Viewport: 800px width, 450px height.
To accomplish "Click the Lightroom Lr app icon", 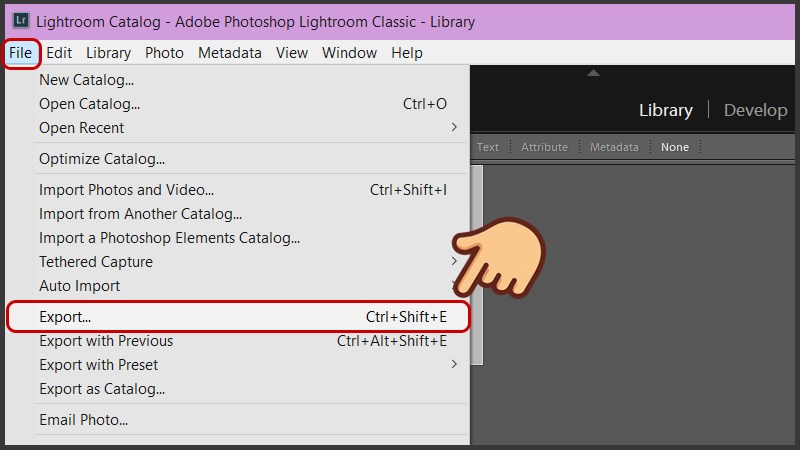I will (x=20, y=21).
